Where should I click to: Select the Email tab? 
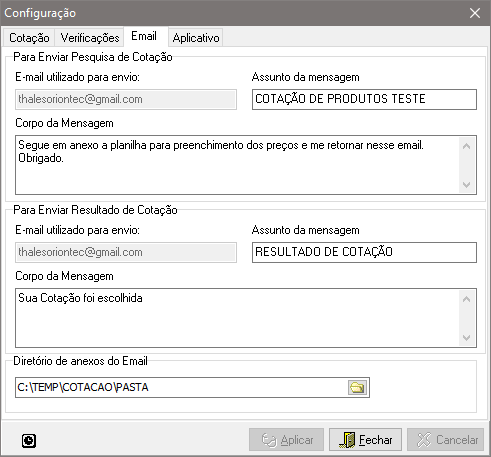tap(144, 36)
